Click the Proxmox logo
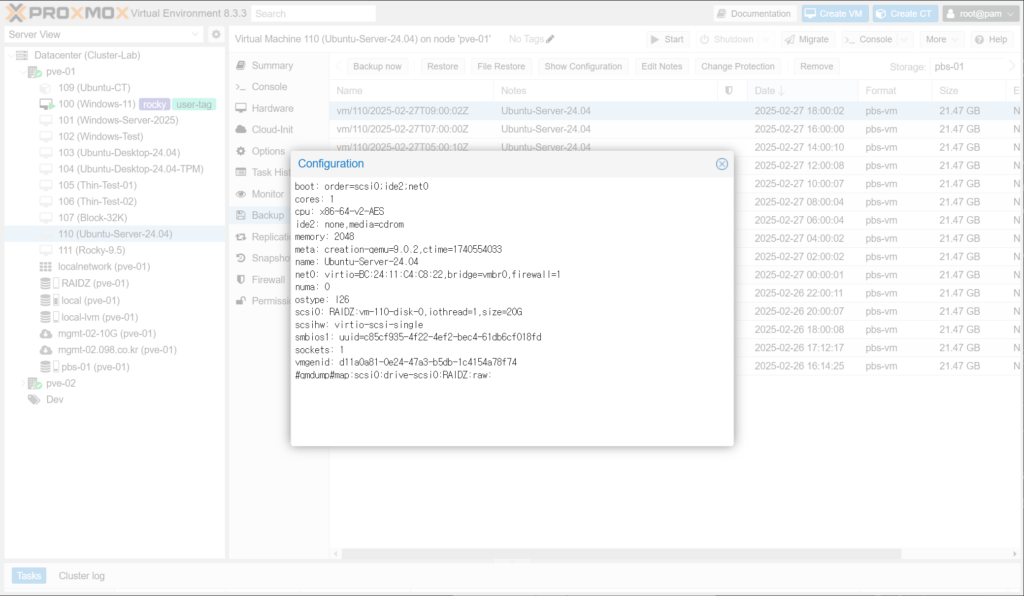1024x596 pixels. pyautogui.click(x=60, y=13)
